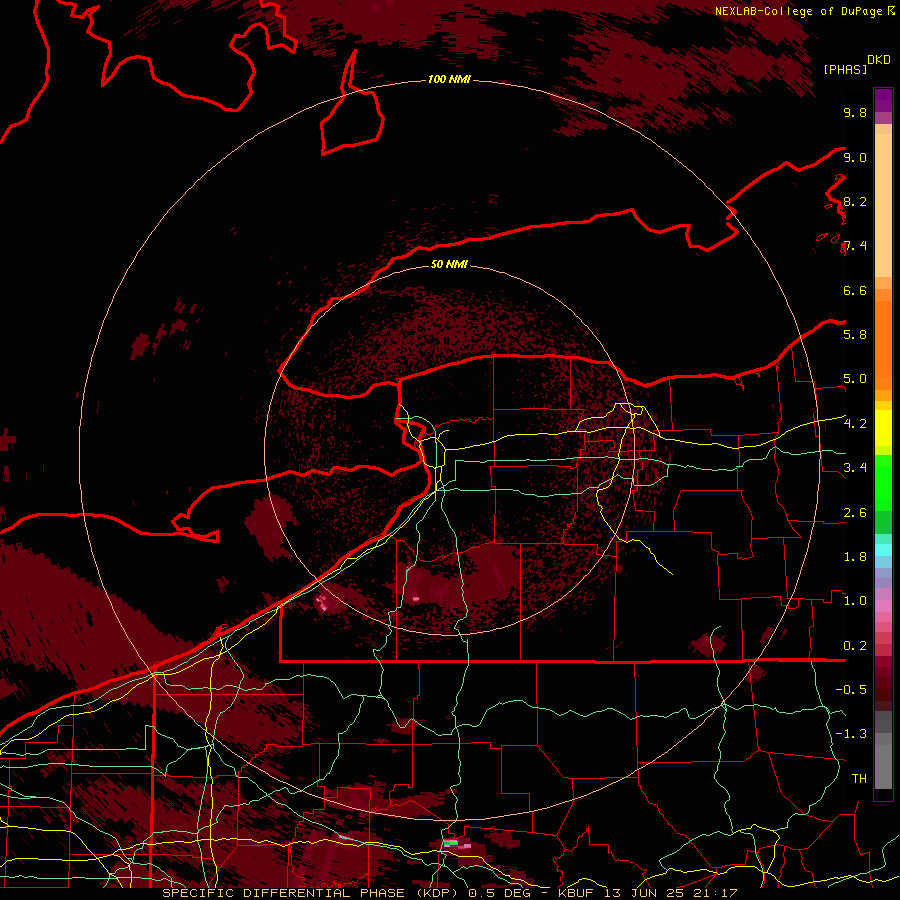Screen dimensions: 900x900
Task: Click the 1.0 value on the color scale
Action: pos(855,601)
